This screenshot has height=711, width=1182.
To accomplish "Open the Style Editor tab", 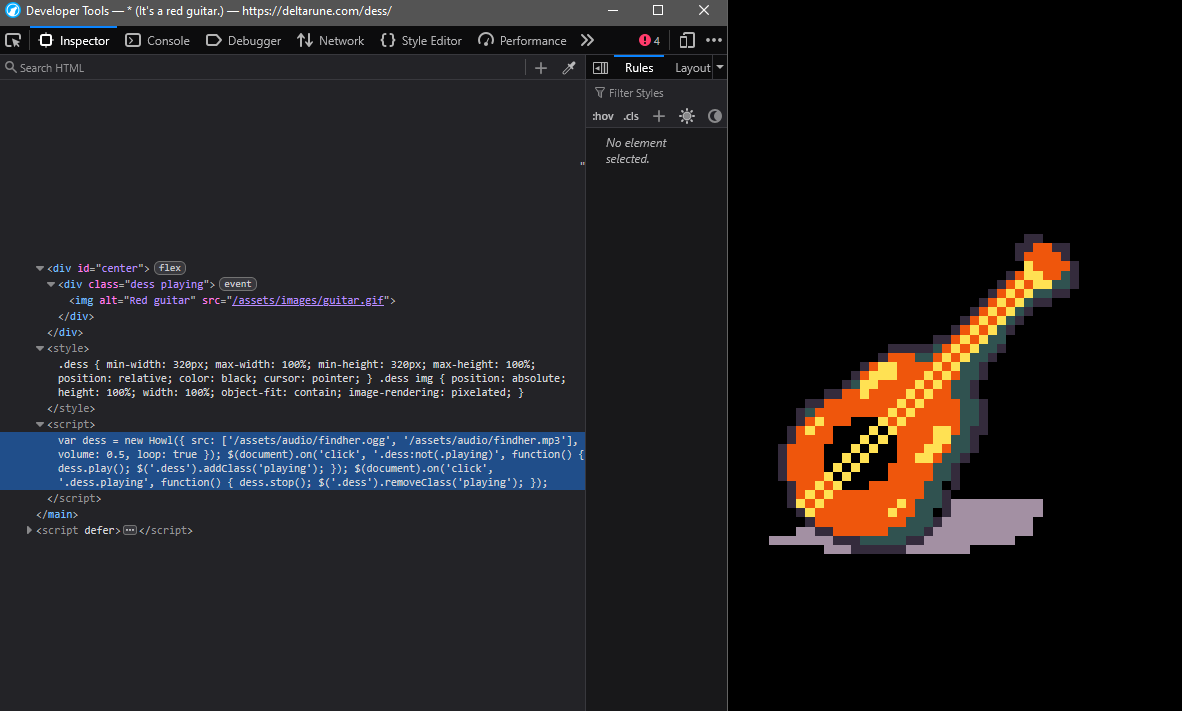I will [421, 41].
